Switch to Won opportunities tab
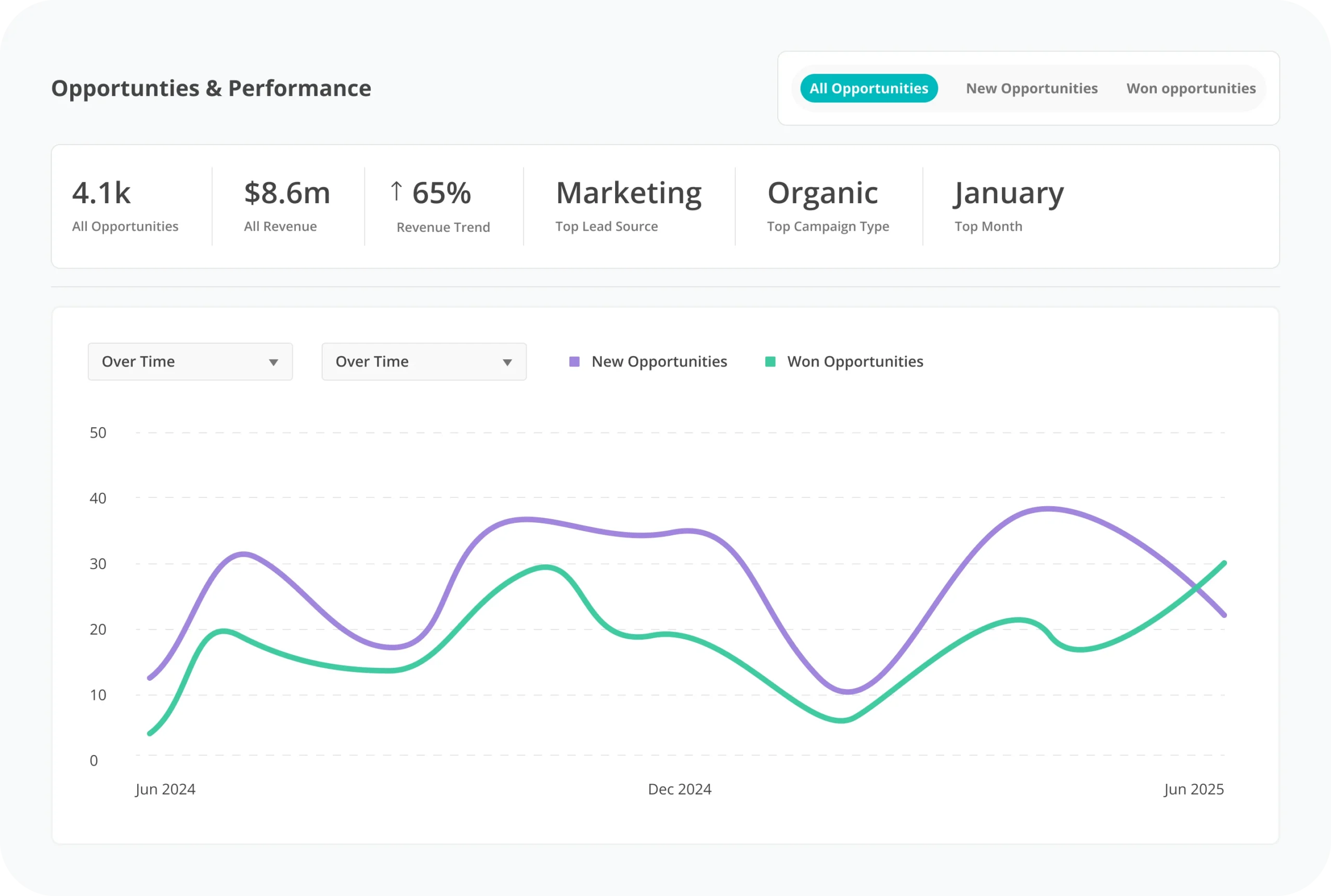 [x=1191, y=88]
